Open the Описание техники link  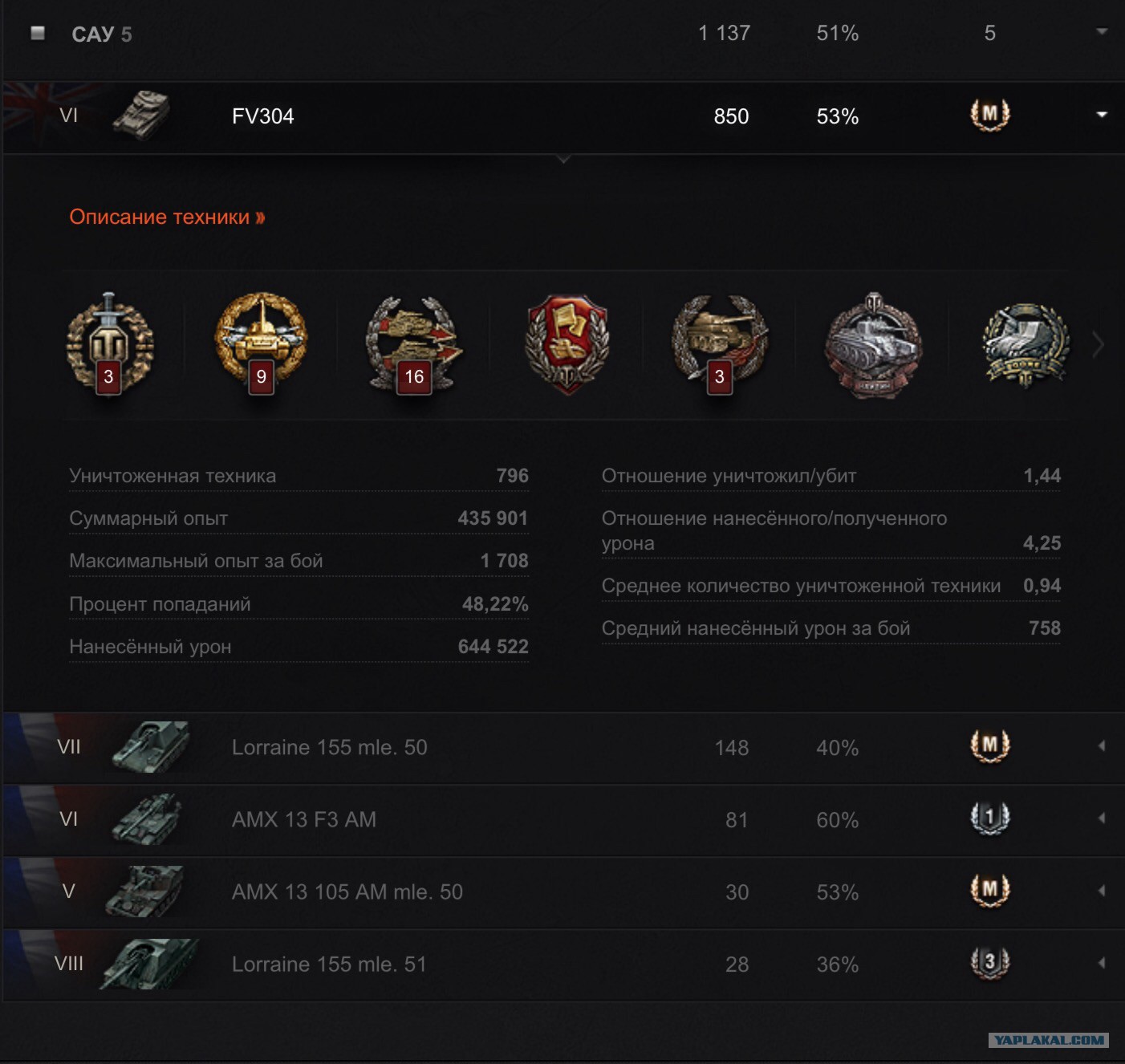[x=167, y=217]
